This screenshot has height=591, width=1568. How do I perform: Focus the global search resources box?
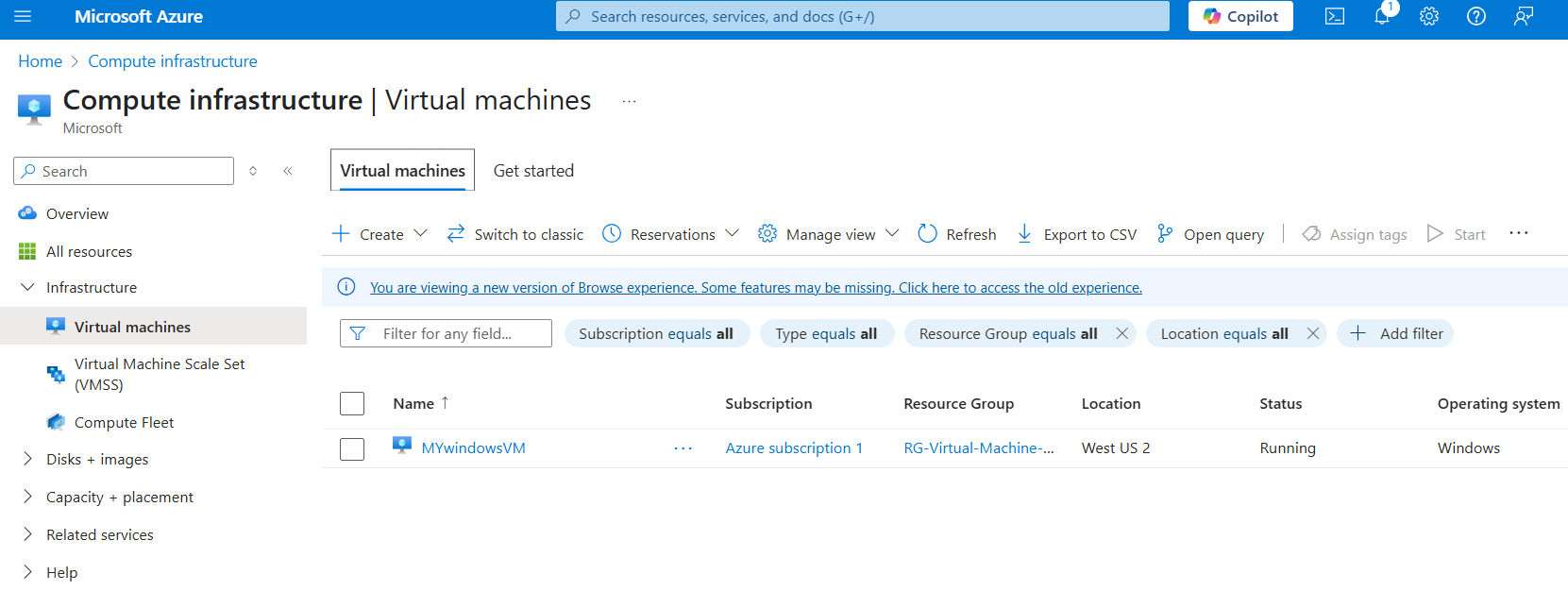click(863, 16)
